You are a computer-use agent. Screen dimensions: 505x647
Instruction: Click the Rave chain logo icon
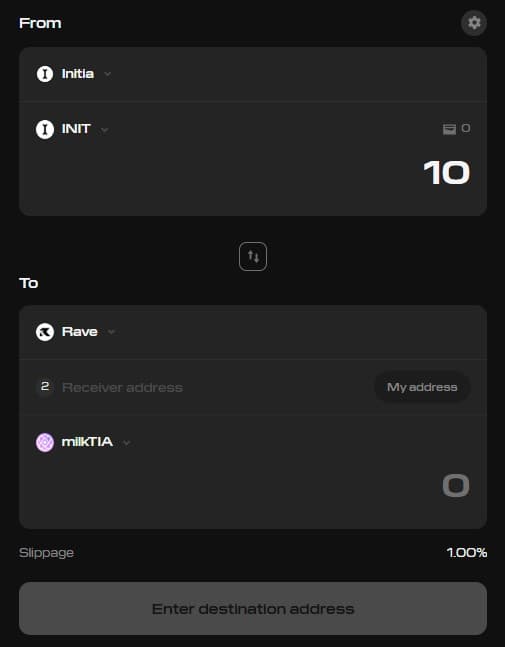(45, 332)
